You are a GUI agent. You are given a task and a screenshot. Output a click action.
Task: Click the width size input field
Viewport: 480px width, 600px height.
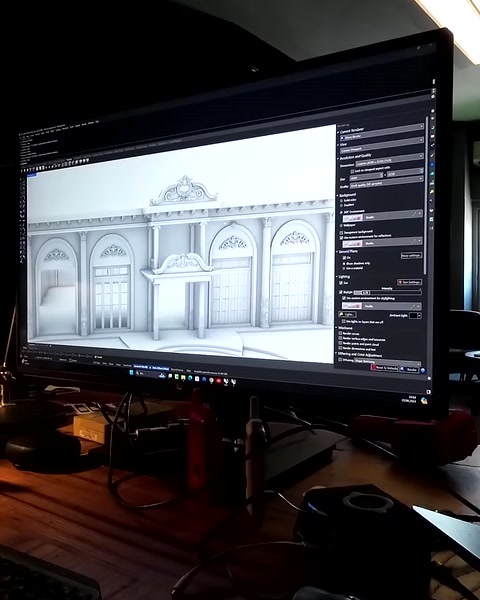pos(366,176)
